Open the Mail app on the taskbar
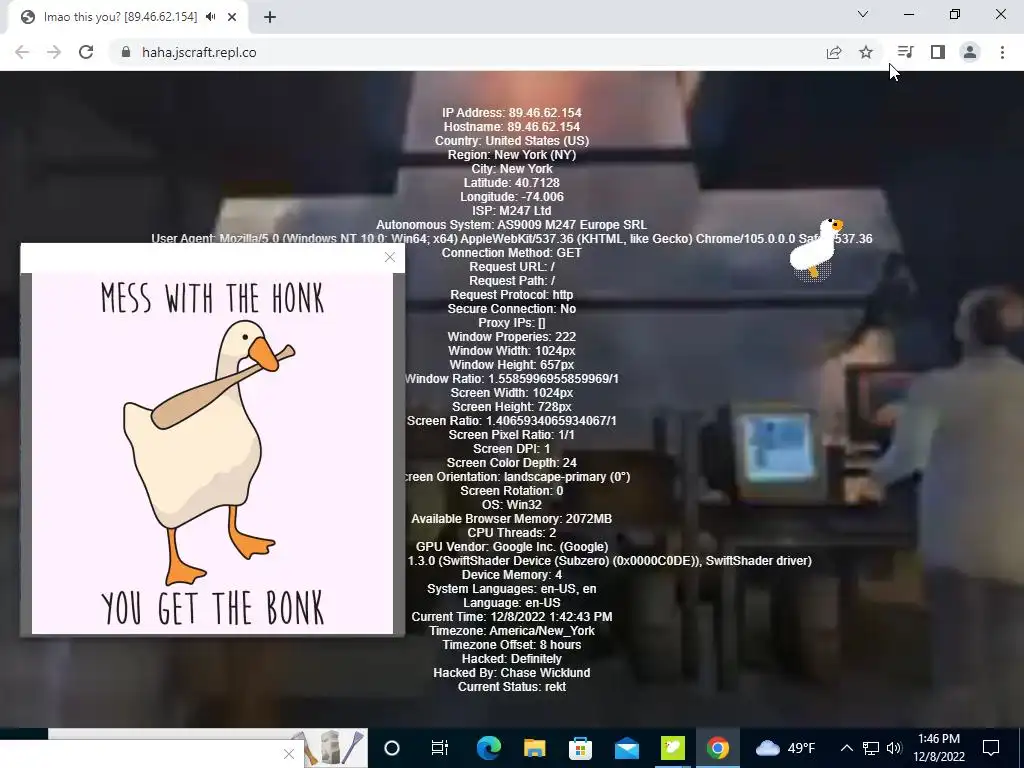 click(626, 748)
